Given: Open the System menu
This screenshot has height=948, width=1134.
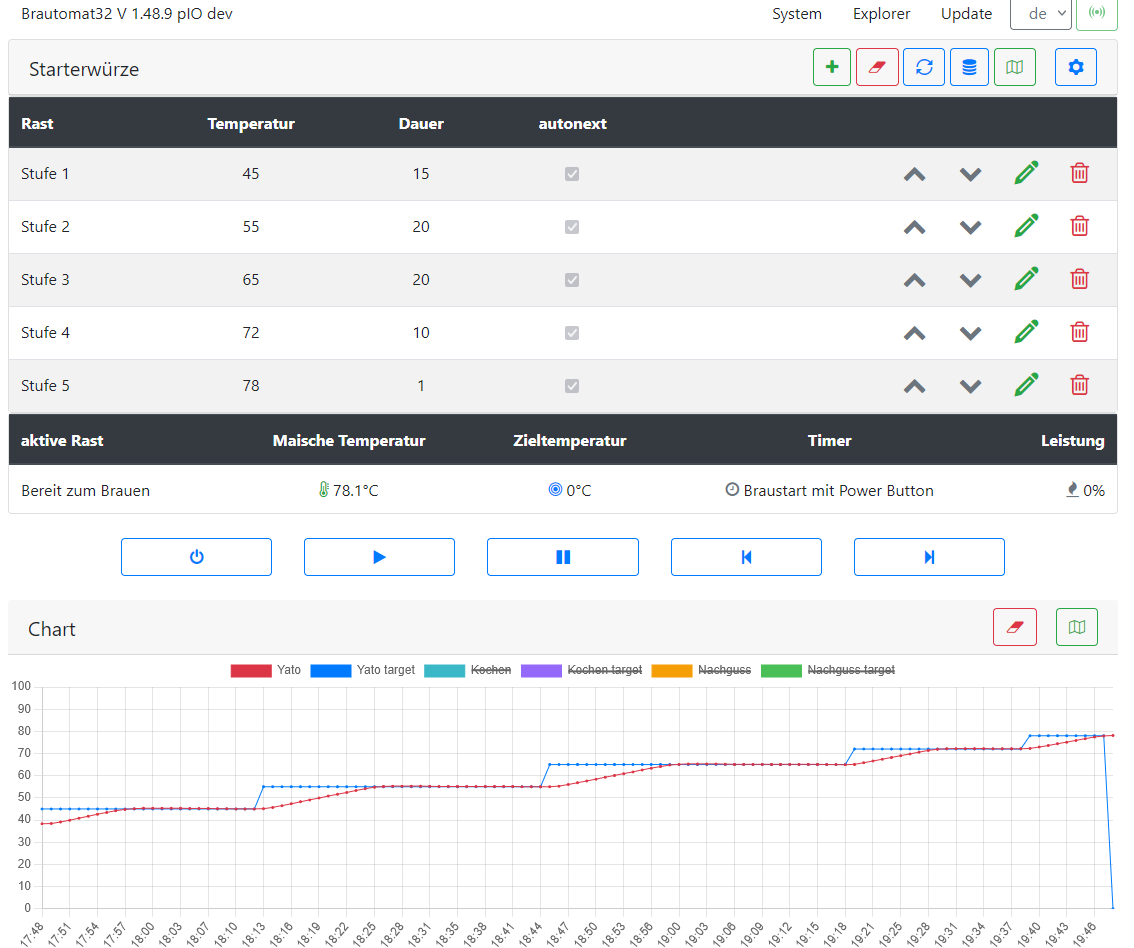Looking at the screenshot, I should (x=797, y=14).
